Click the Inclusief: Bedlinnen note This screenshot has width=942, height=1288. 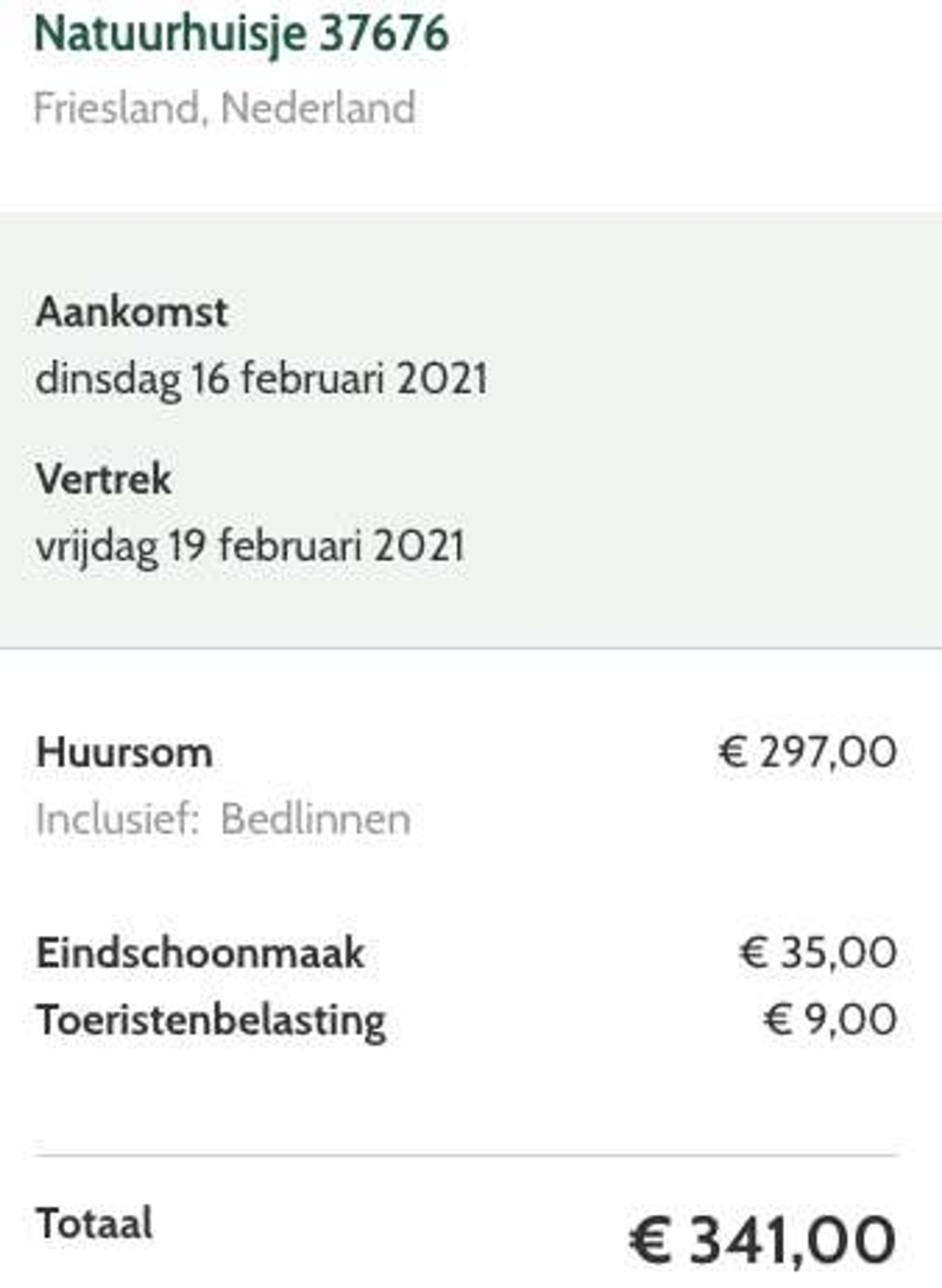tap(223, 819)
